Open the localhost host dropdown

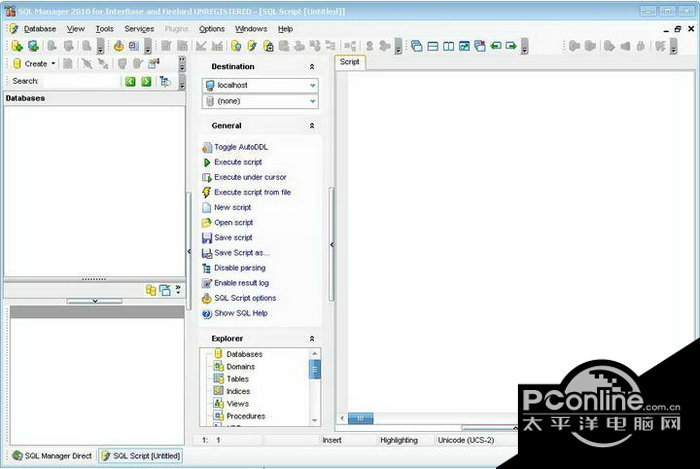coord(312,85)
